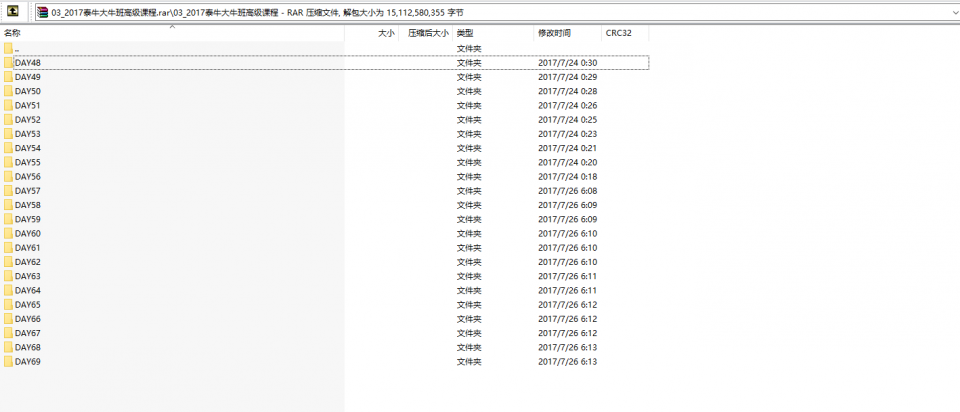Select the DAY61 folder icon
Image resolution: width=960 pixels, height=412 pixels.
tap(8, 248)
